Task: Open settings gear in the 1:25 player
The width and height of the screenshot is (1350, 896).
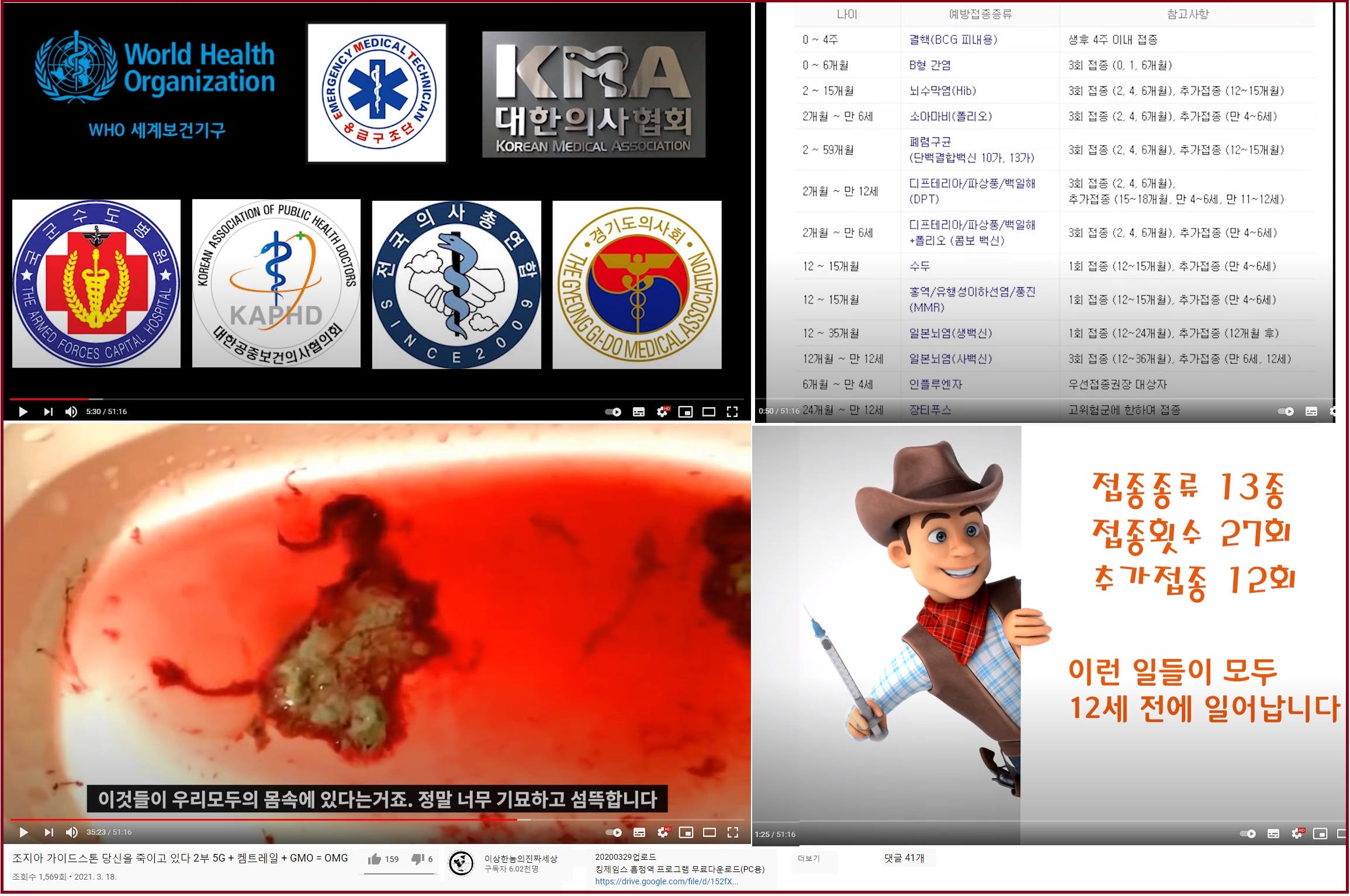Action: tap(1298, 835)
